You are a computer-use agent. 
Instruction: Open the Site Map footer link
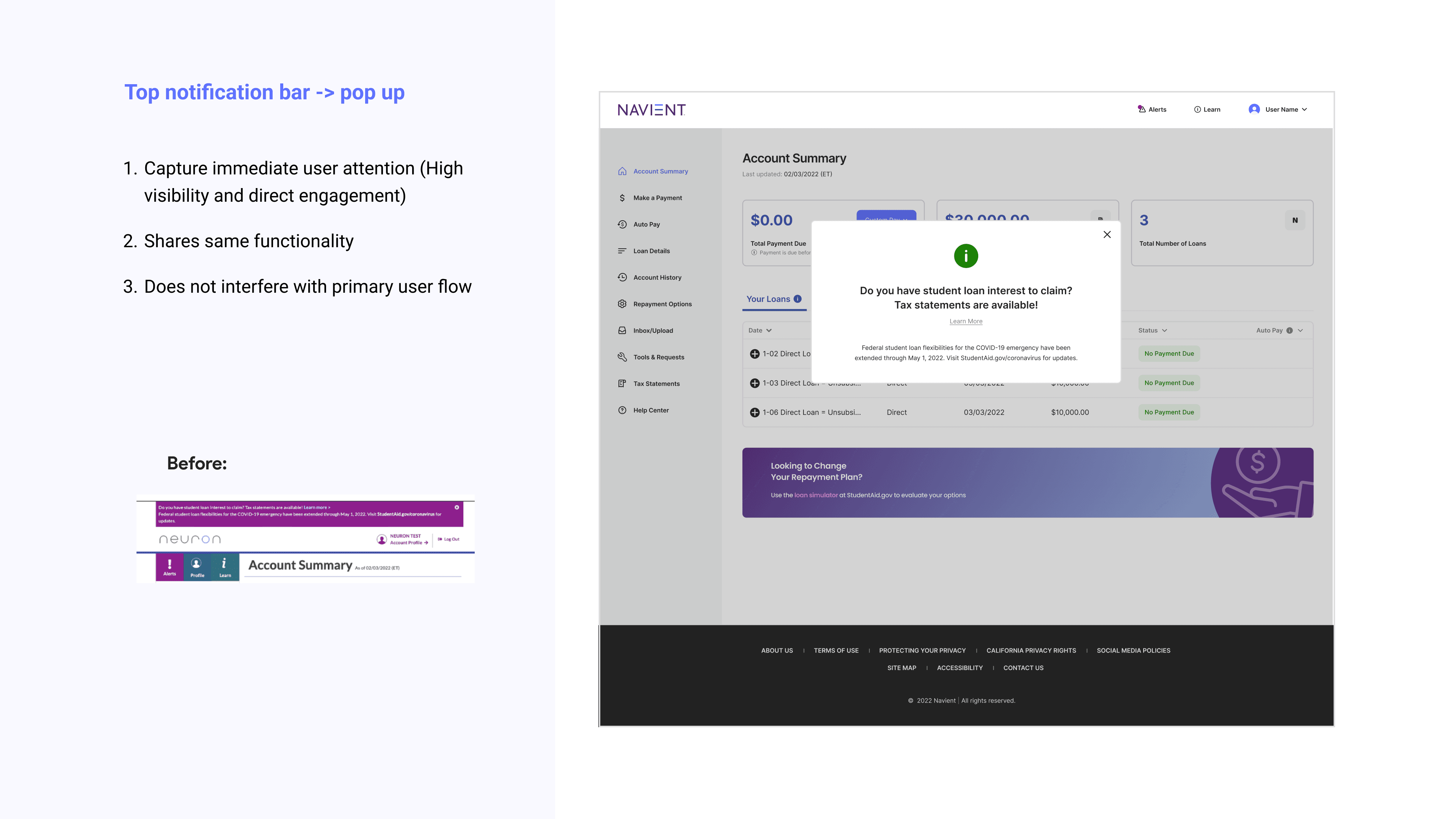(902, 668)
